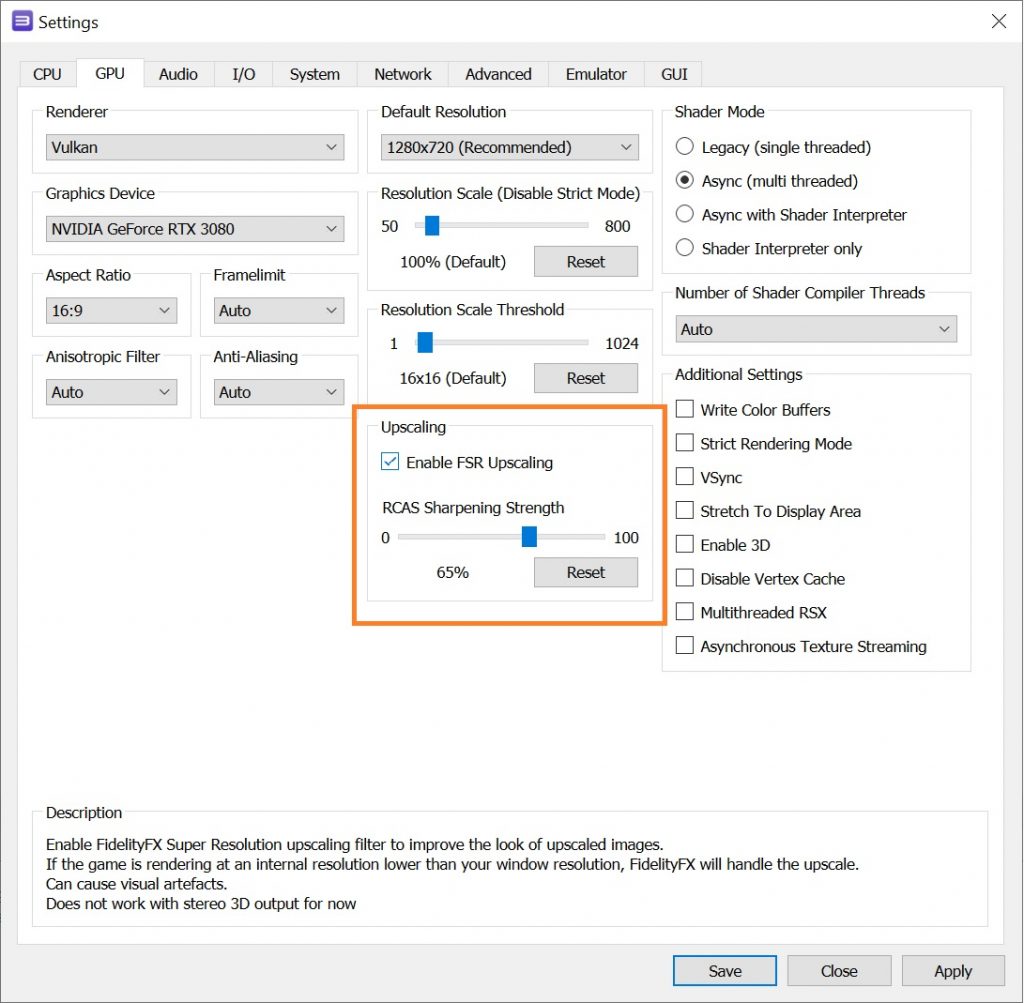Enable Stretch To Display Area
Image resolution: width=1024 pixels, height=1003 pixels.
(684, 511)
